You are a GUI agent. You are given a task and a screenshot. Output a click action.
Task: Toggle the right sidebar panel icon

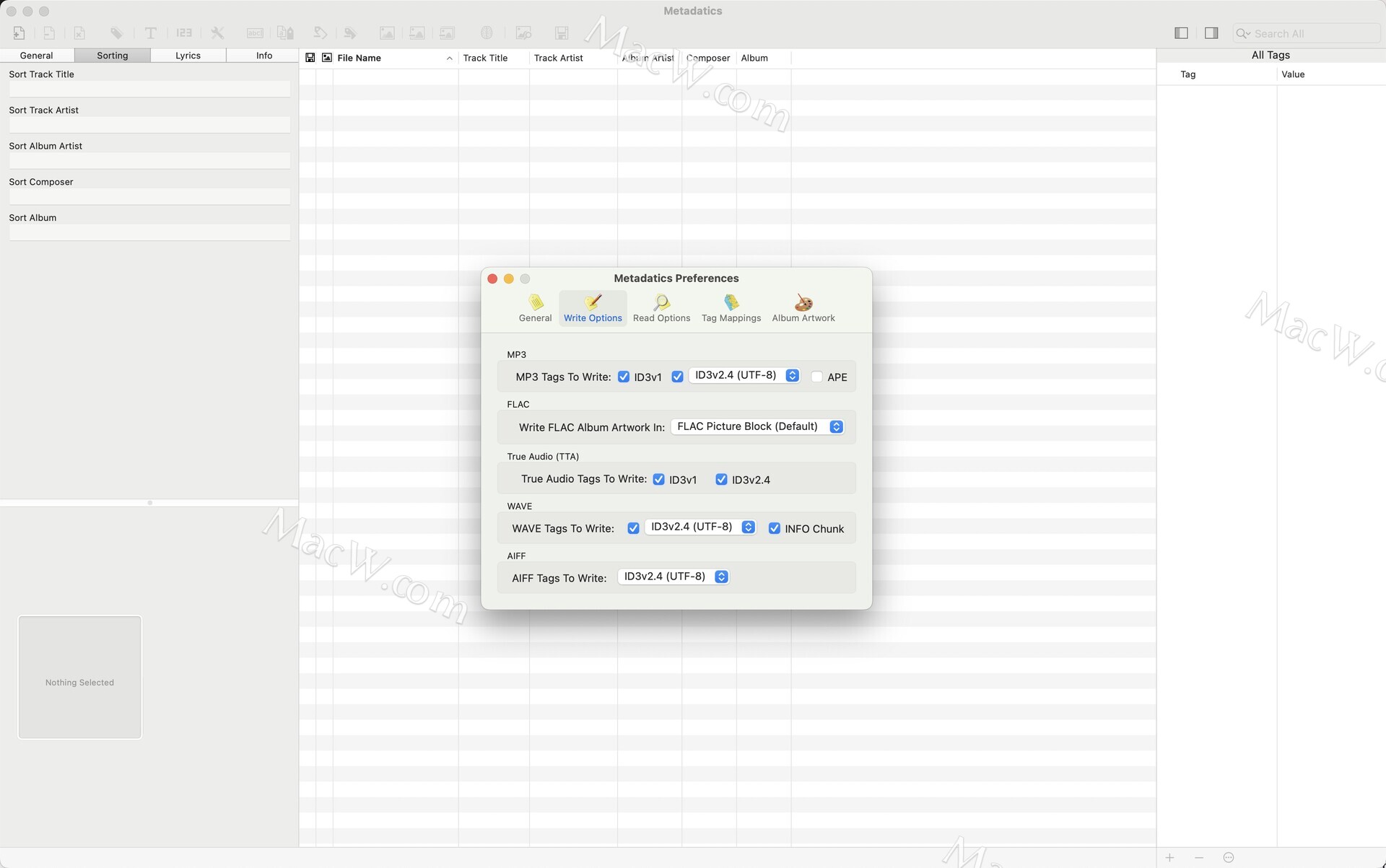tap(1211, 33)
